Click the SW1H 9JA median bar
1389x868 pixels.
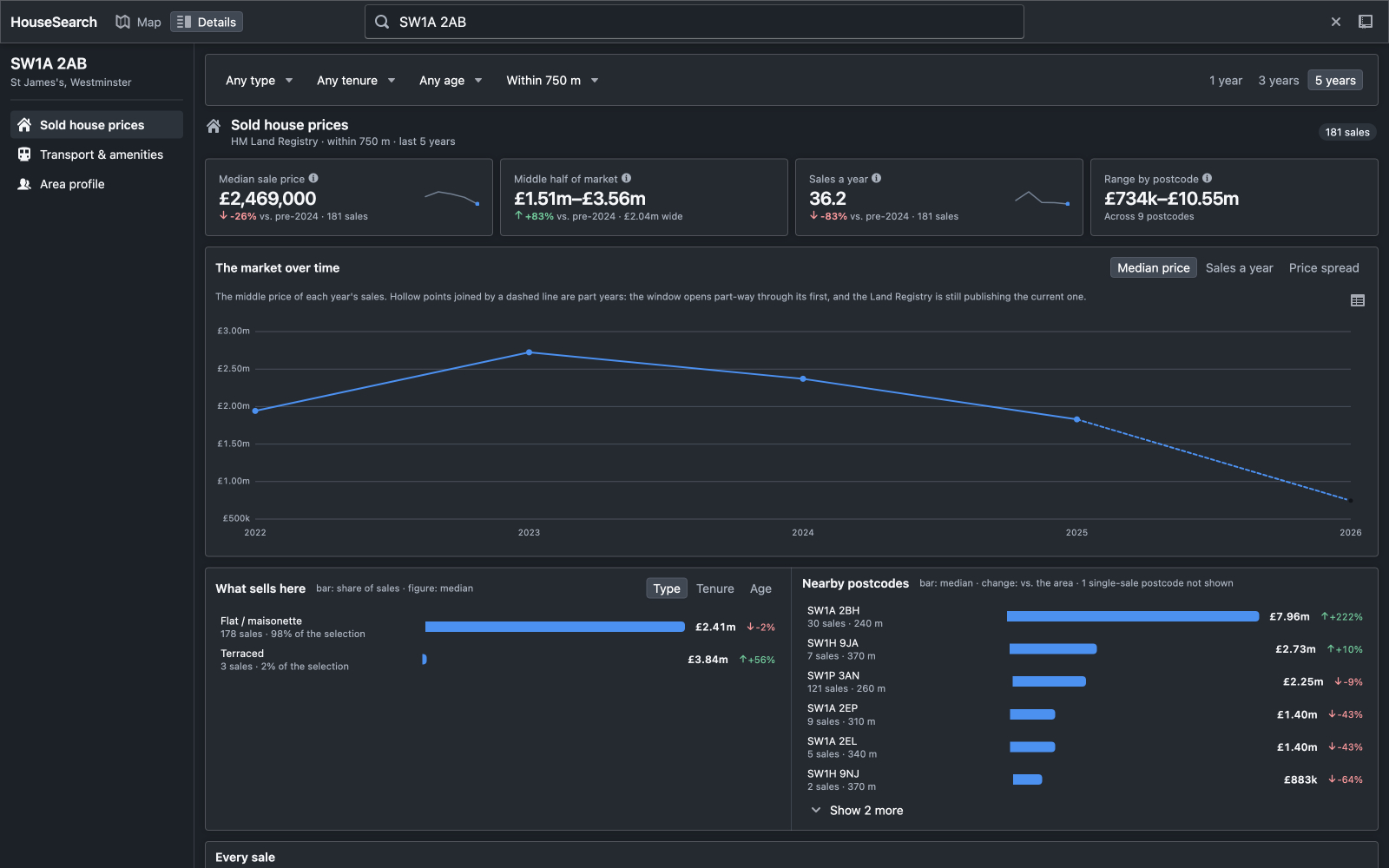click(1053, 649)
